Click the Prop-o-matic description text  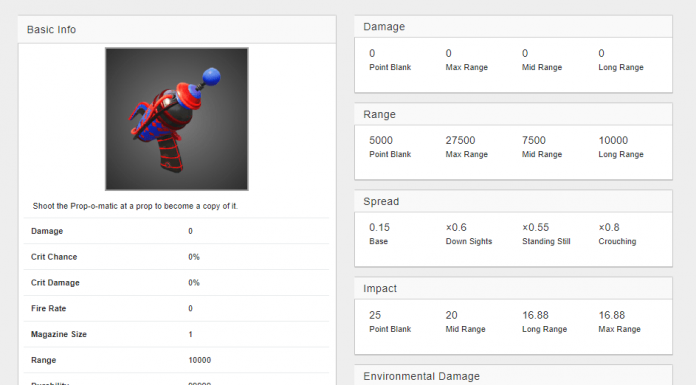[x=135, y=206]
